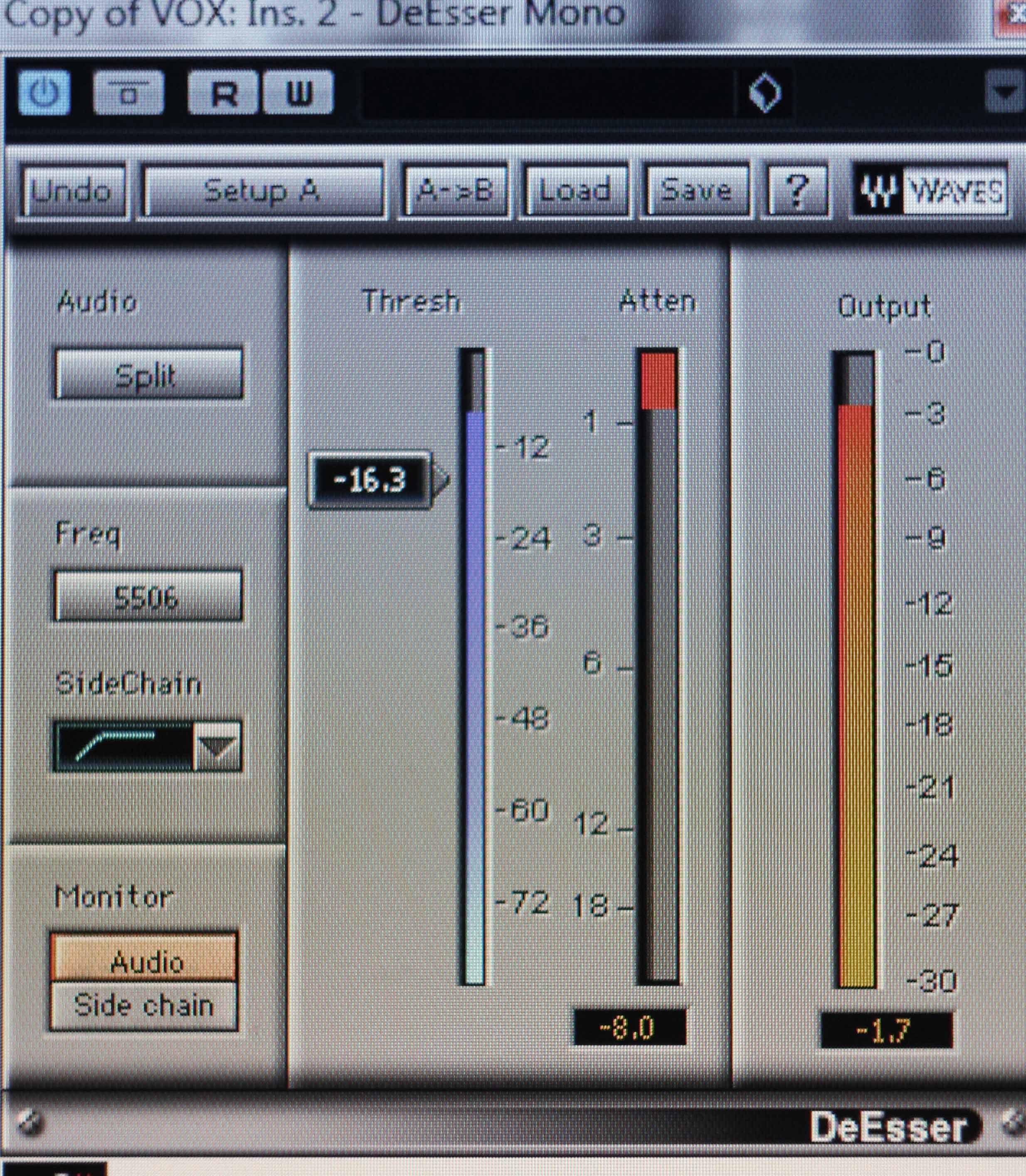The width and height of the screenshot is (1026, 1176).
Task: Enable Read automation (R) button
Action: click(224, 92)
